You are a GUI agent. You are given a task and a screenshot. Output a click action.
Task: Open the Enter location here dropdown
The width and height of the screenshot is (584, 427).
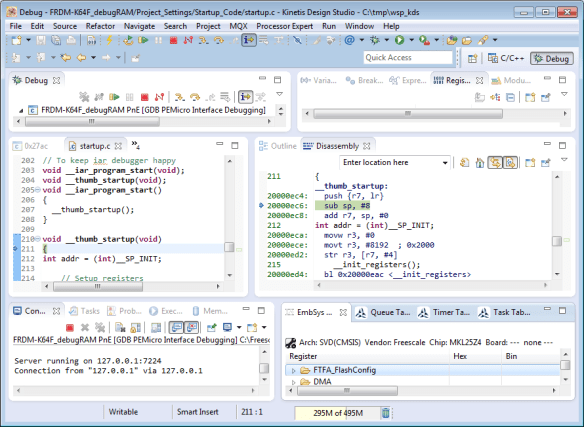click(445, 162)
